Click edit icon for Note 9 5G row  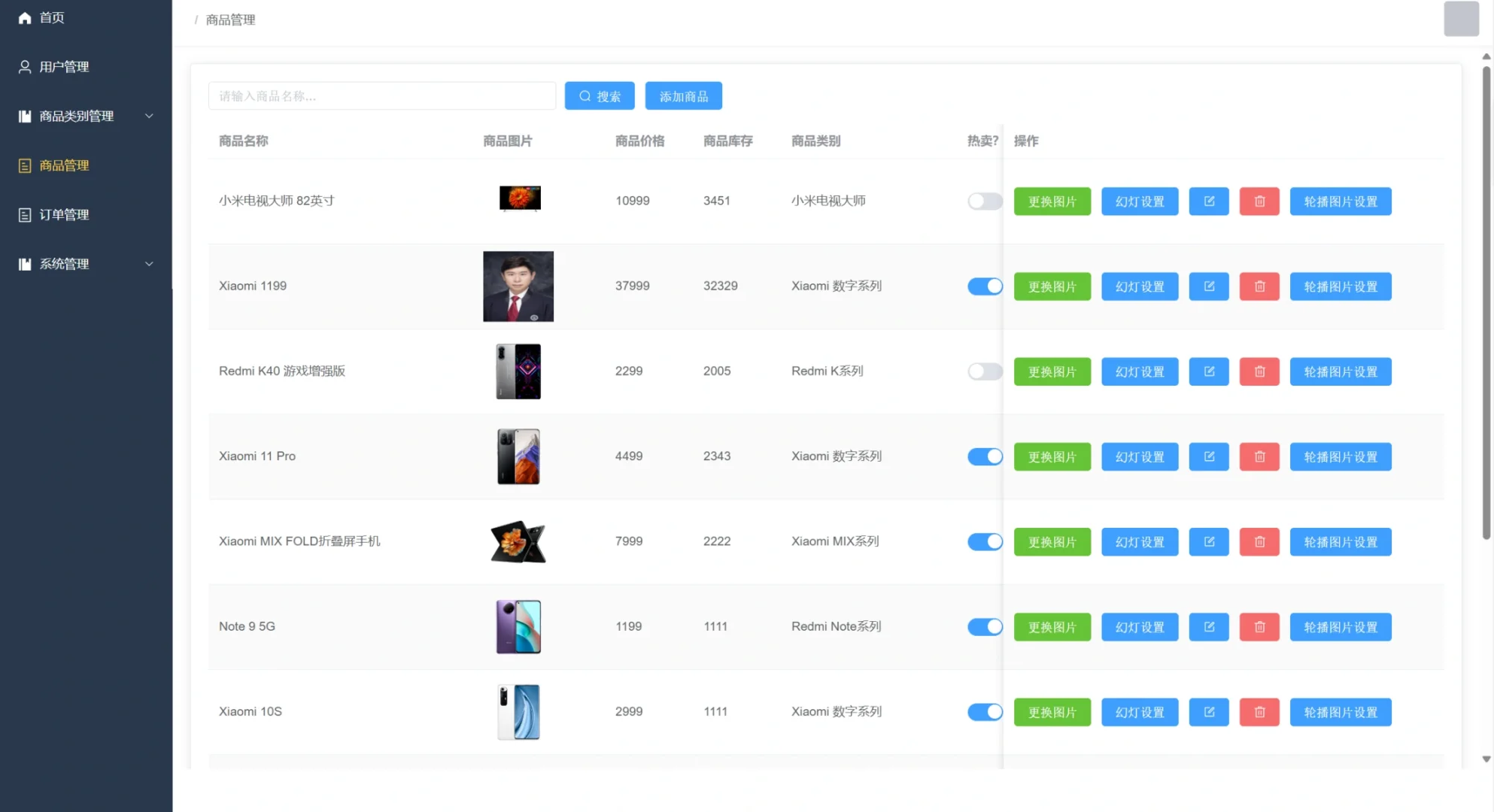1208,627
